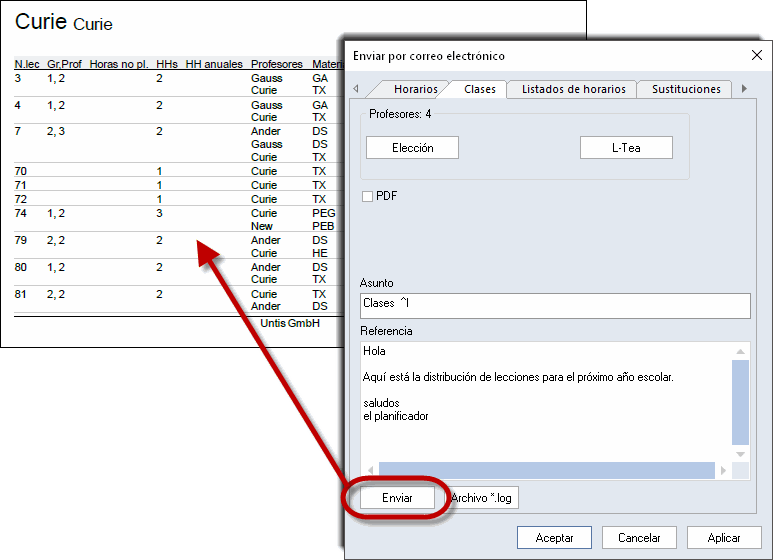The width and height of the screenshot is (773, 560).
Task: Open the Listados de horarios tab
Action: (573, 89)
